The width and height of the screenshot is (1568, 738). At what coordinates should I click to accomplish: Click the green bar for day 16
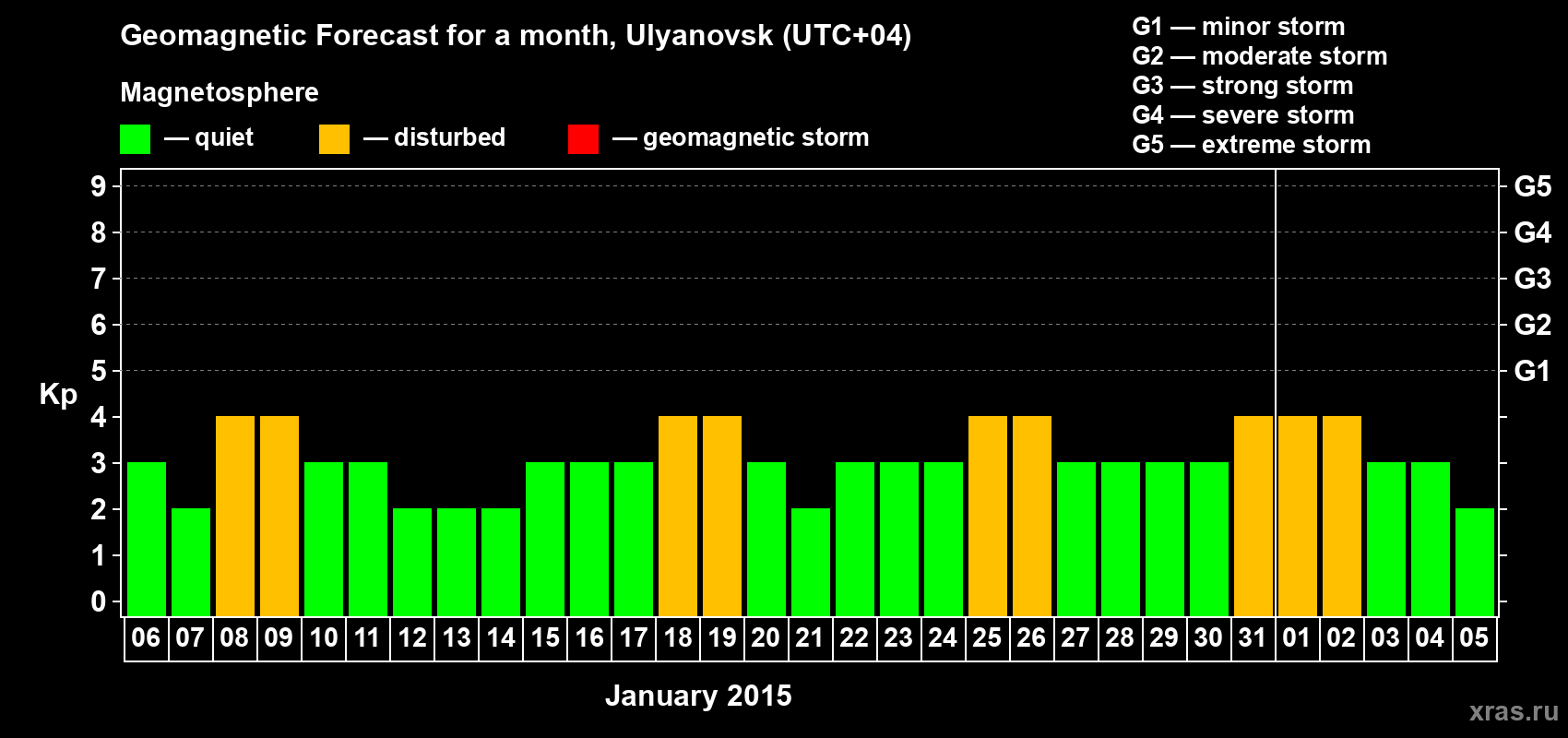[x=589, y=540]
